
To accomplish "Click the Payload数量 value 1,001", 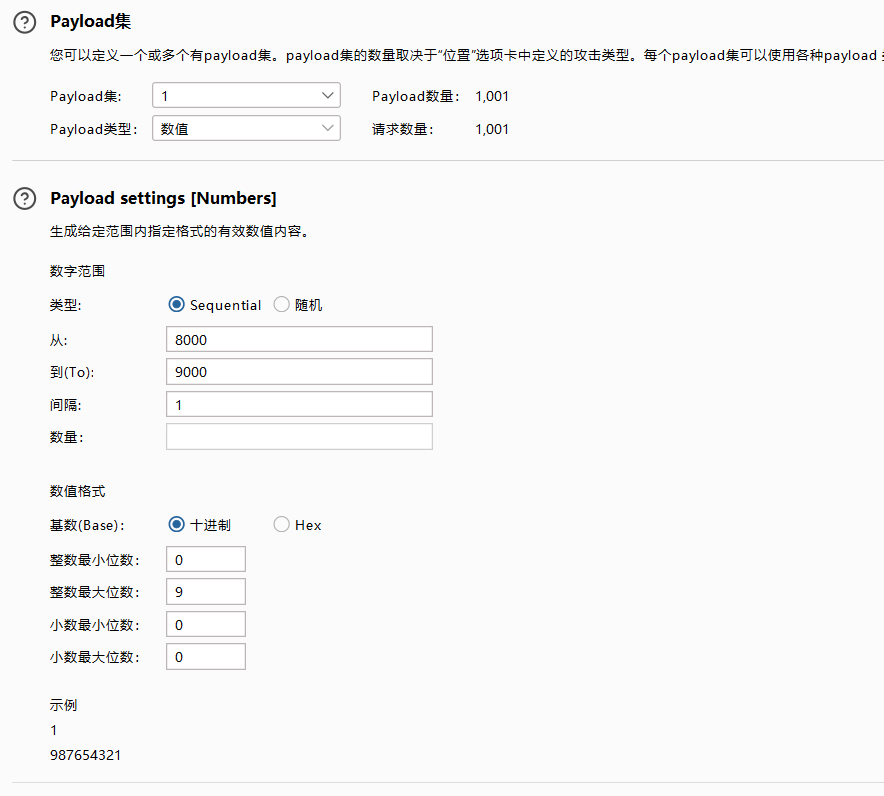I will (492, 97).
